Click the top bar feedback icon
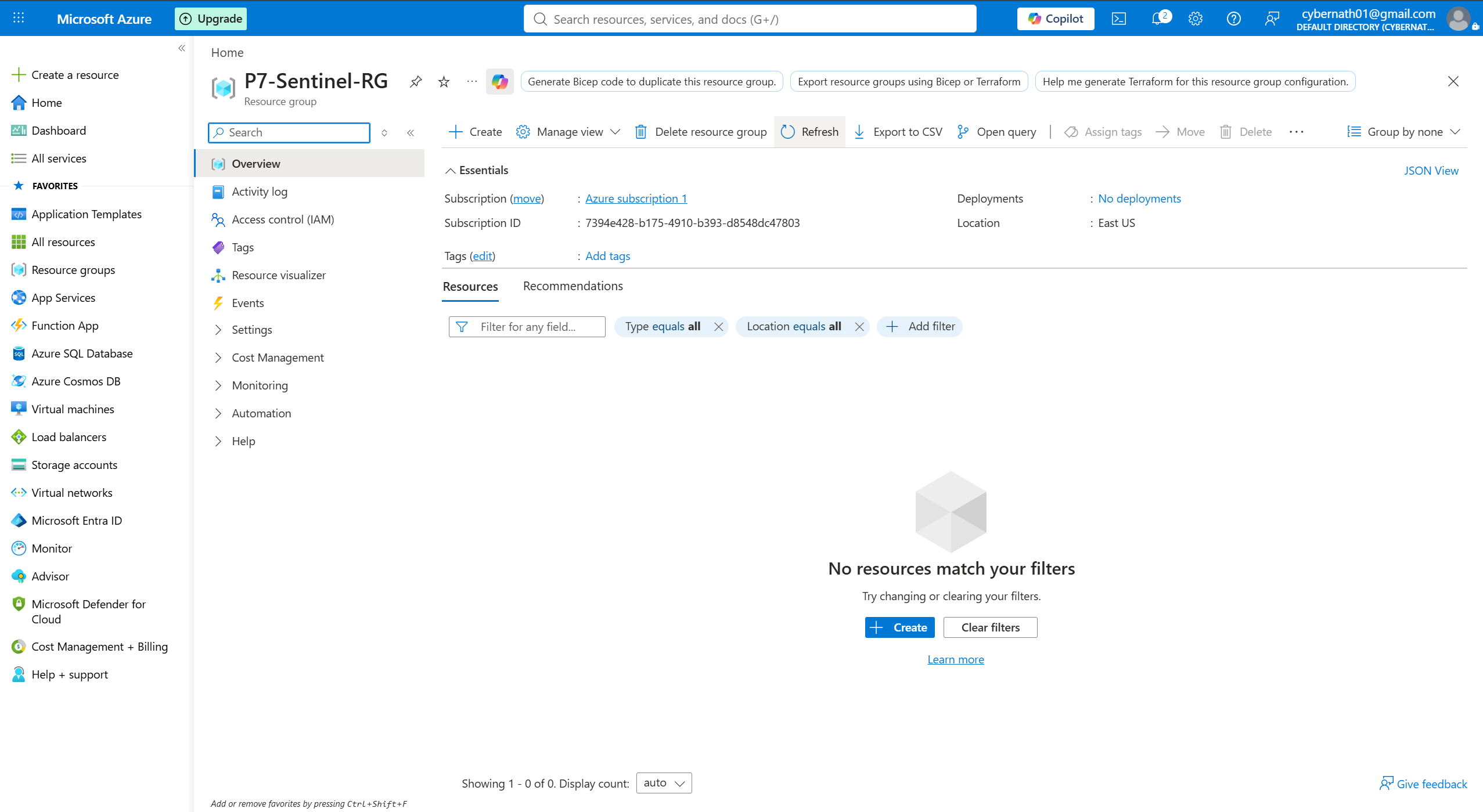Viewport: 1483px width, 812px height. pos(1272,19)
